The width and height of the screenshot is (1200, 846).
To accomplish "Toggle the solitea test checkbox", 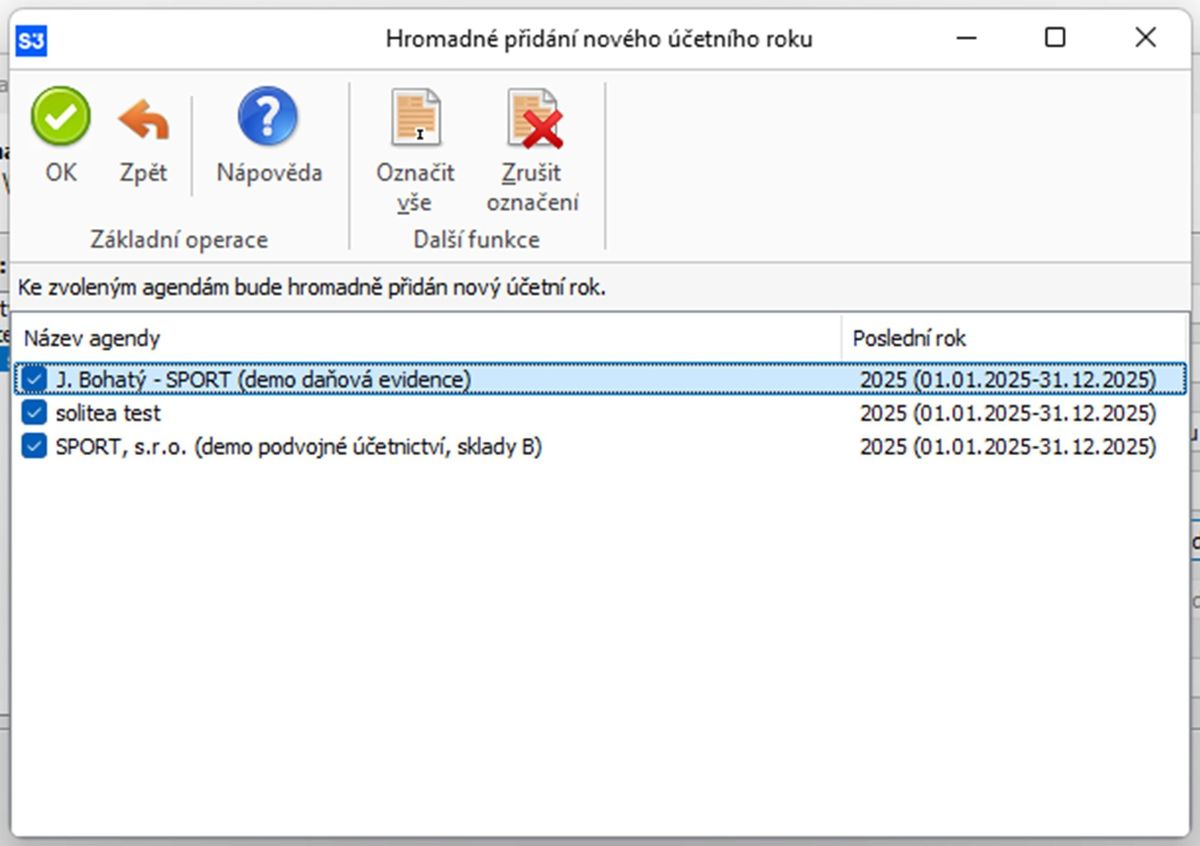I will [x=35, y=413].
